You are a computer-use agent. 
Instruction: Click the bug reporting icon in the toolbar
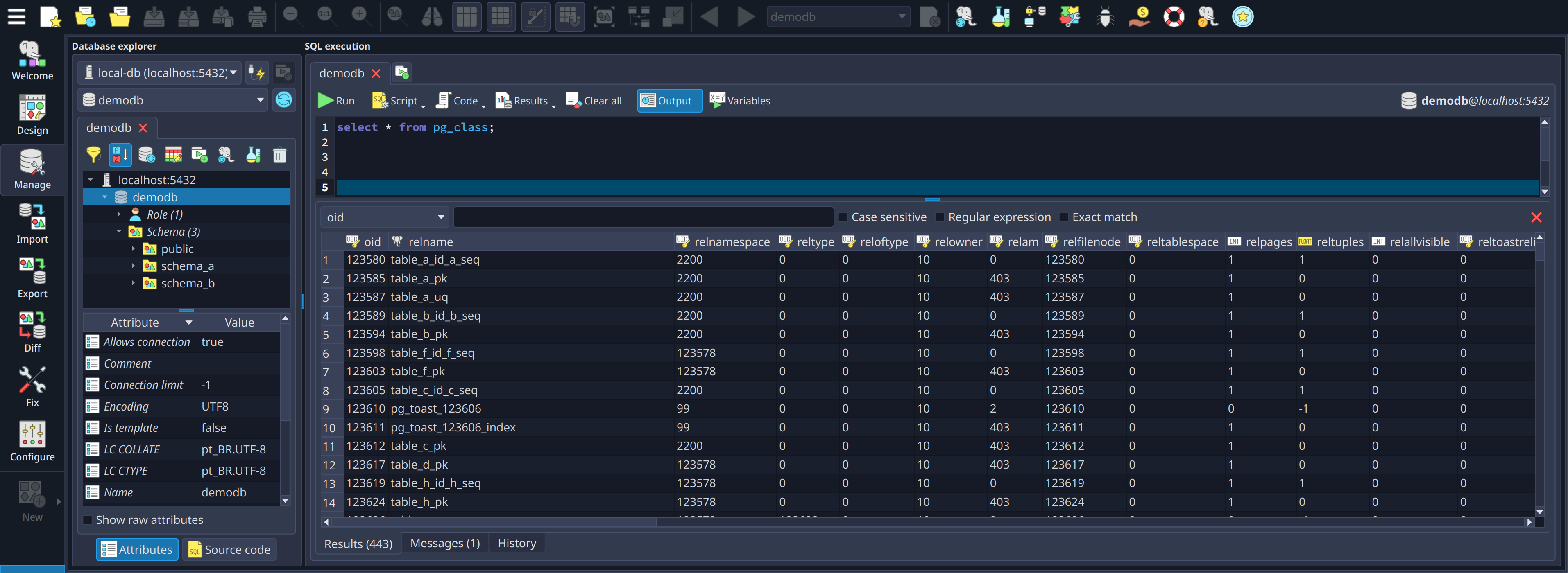(1105, 16)
